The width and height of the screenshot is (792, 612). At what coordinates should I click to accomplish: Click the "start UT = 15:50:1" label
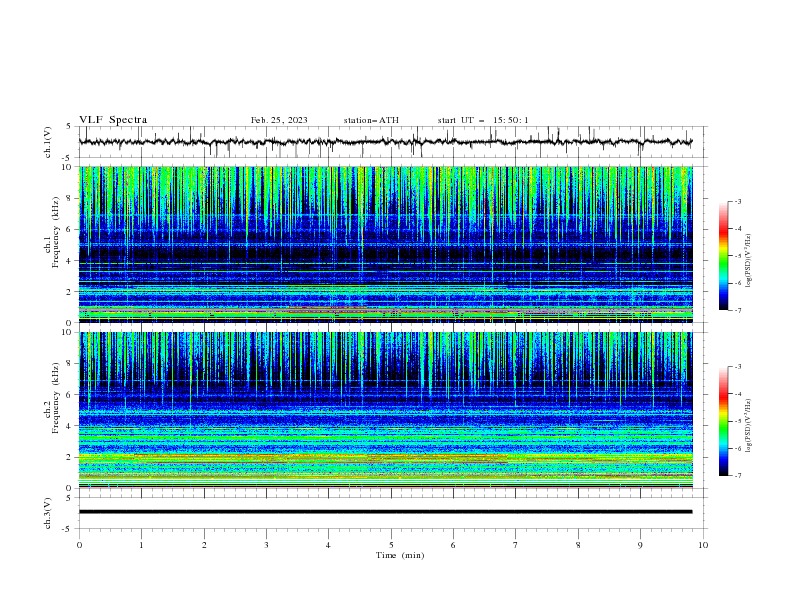[483, 120]
